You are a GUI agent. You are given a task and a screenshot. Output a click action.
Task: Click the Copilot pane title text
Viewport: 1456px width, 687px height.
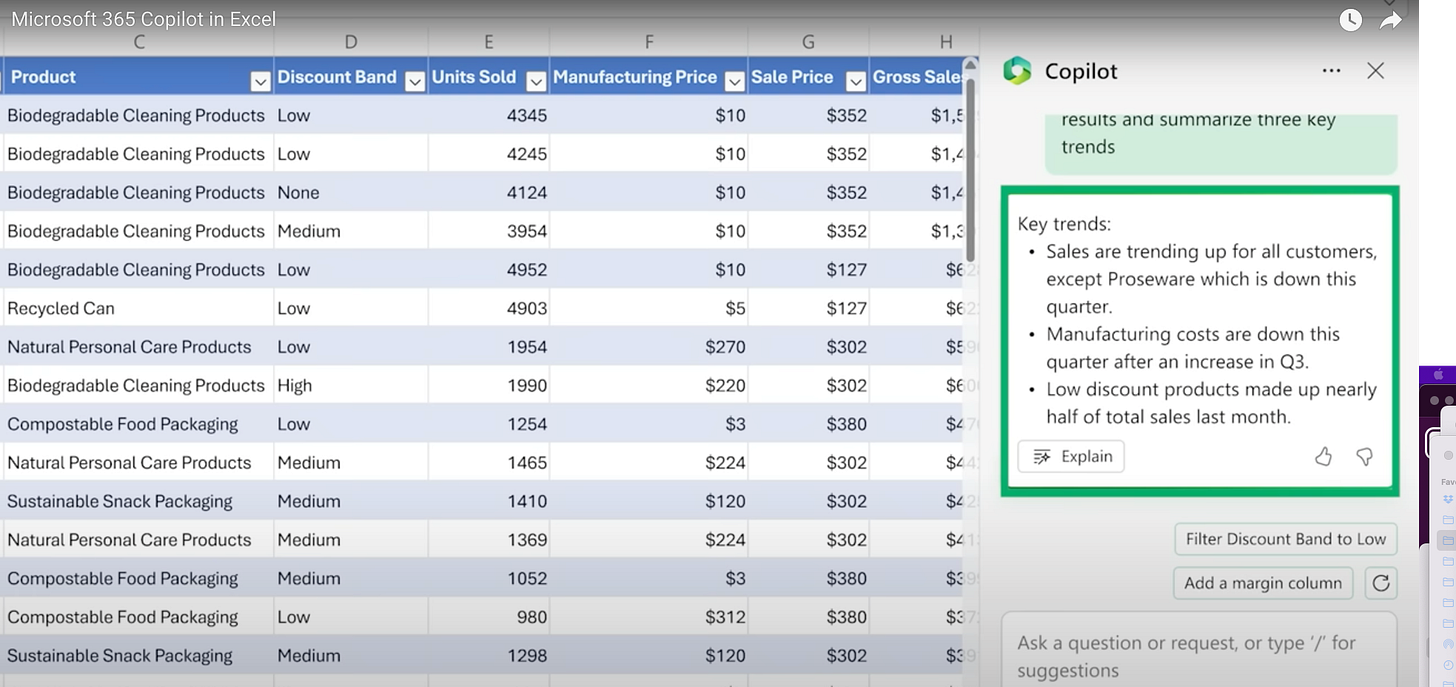[x=1081, y=71]
